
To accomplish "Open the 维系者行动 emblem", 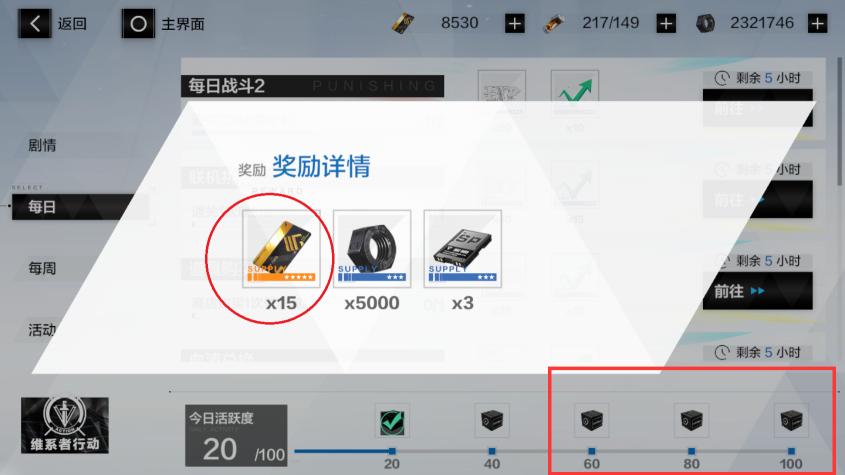I will [x=65, y=425].
